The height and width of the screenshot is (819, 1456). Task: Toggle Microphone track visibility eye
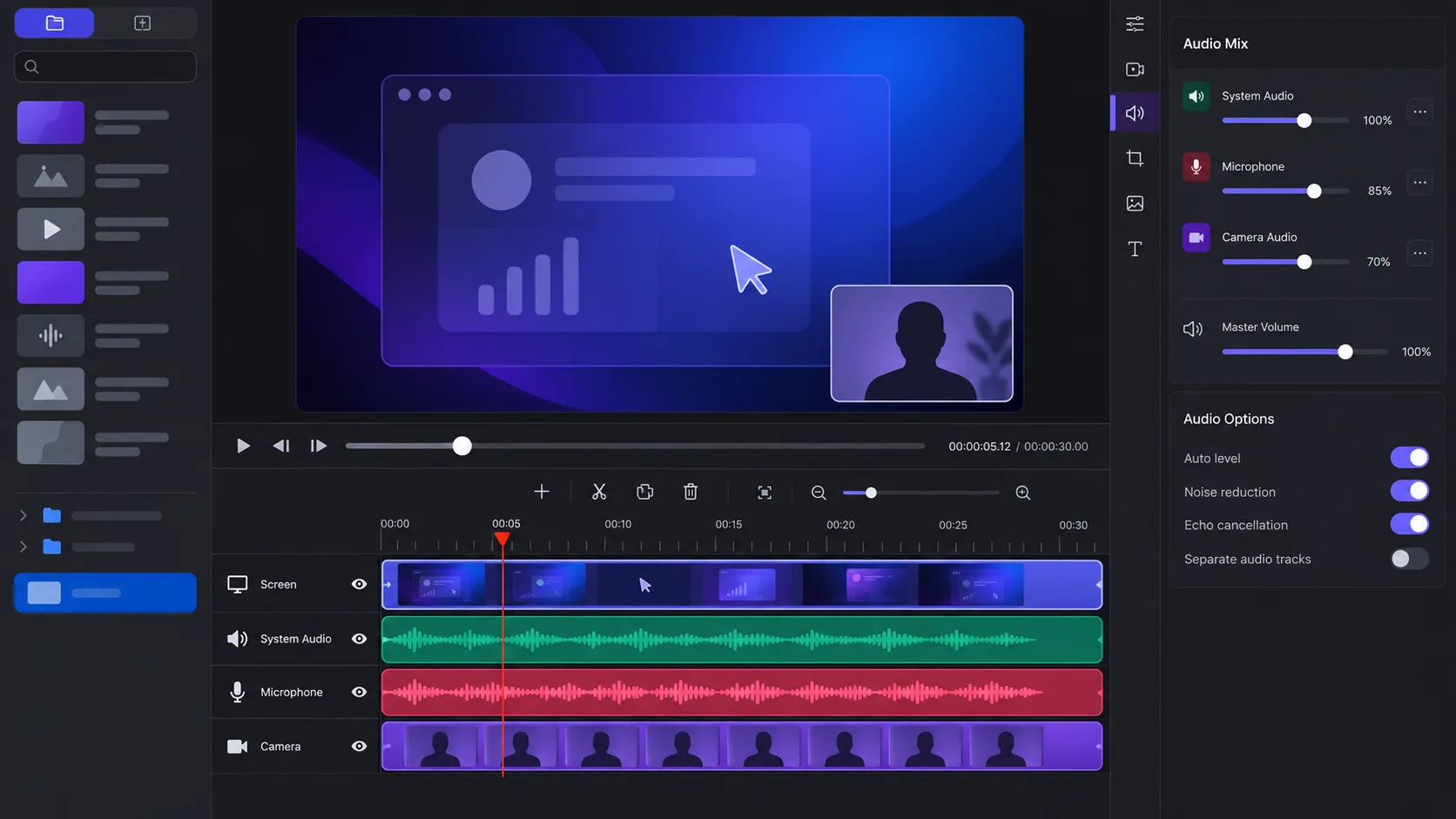(359, 693)
